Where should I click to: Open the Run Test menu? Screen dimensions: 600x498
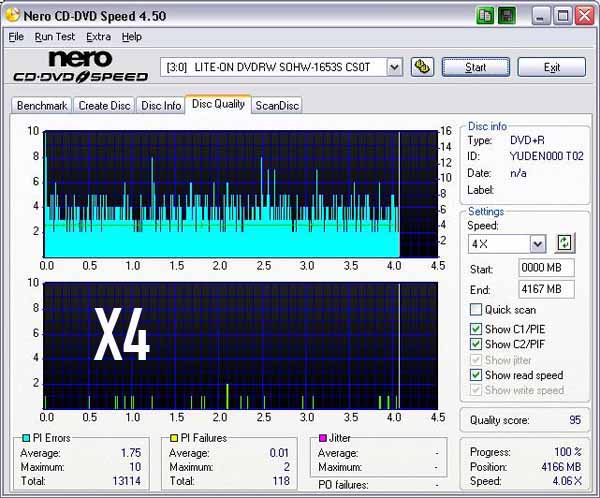[x=55, y=37]
